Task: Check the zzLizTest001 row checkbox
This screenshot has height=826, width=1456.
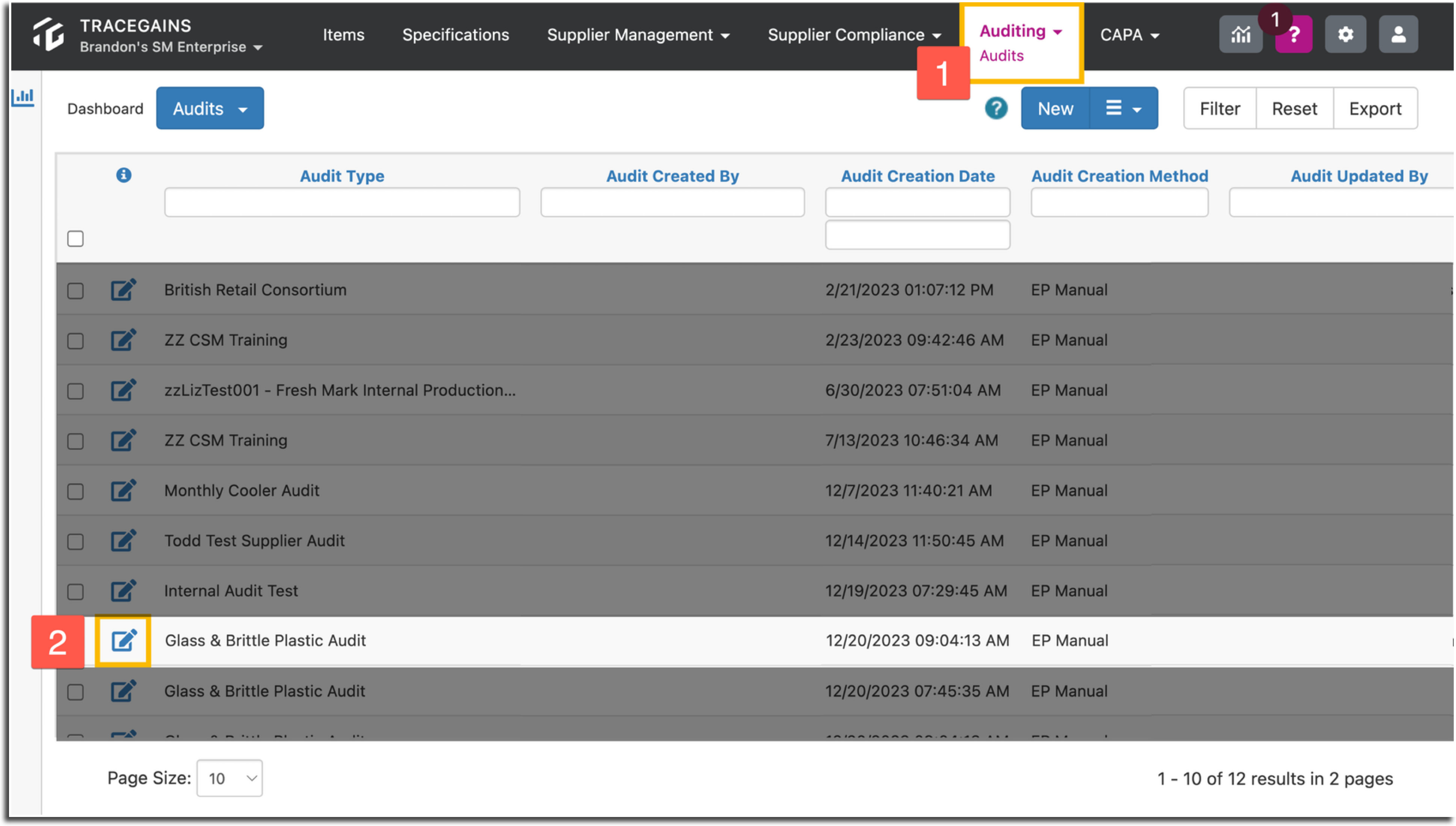Action: click(76, 392)
